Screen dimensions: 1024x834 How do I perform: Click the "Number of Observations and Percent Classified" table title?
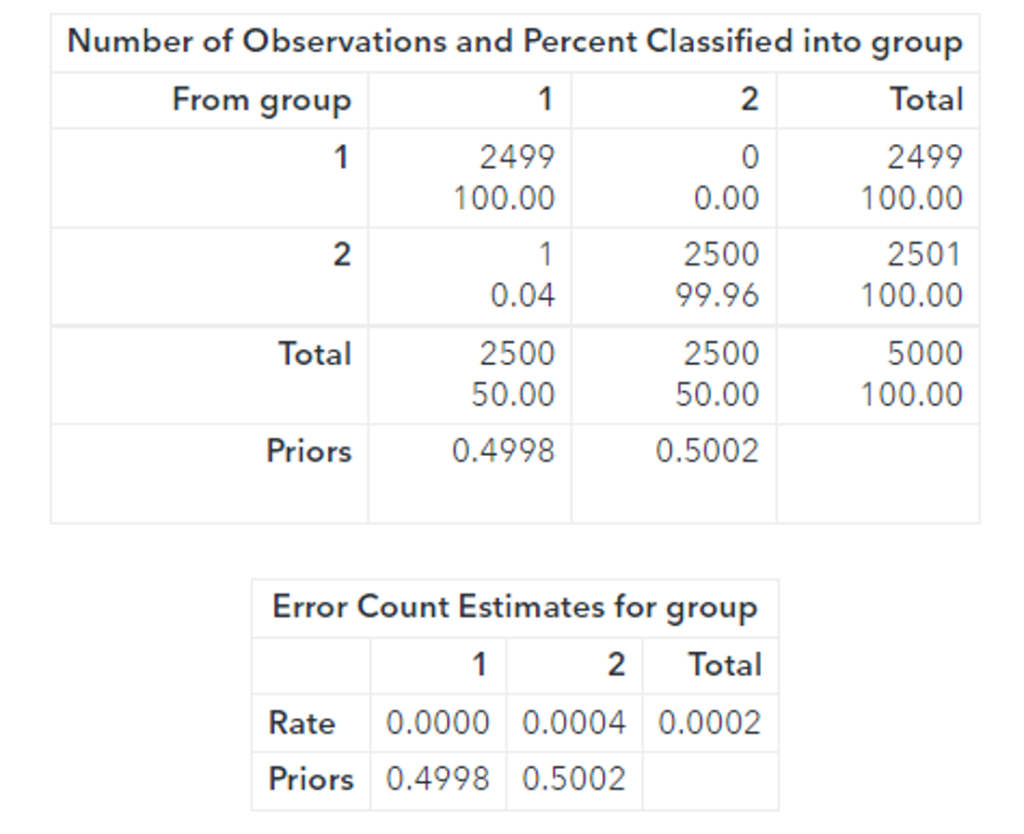pyautogui.click(x=514, y=43)
